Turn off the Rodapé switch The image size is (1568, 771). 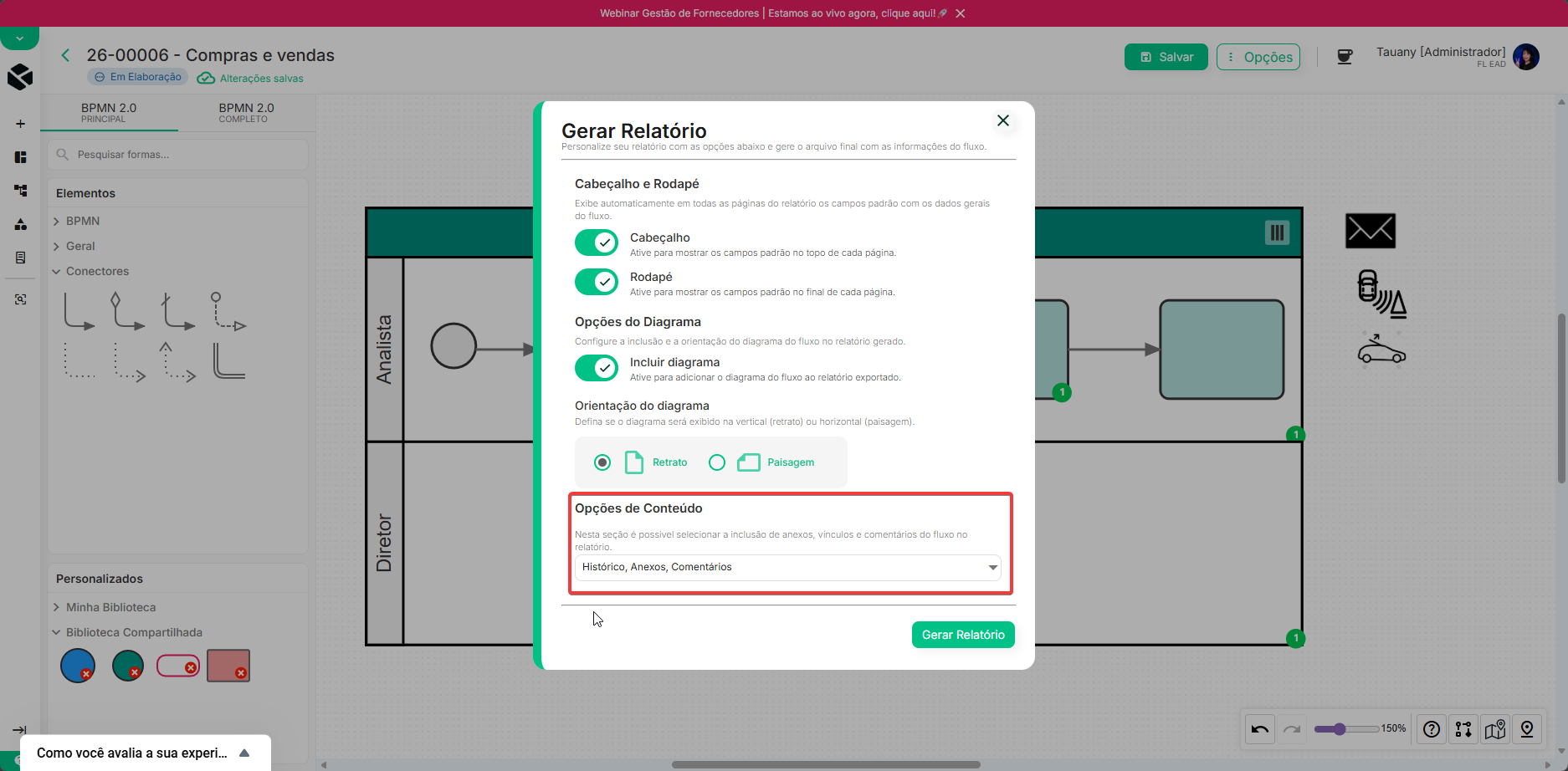point(597,282)
